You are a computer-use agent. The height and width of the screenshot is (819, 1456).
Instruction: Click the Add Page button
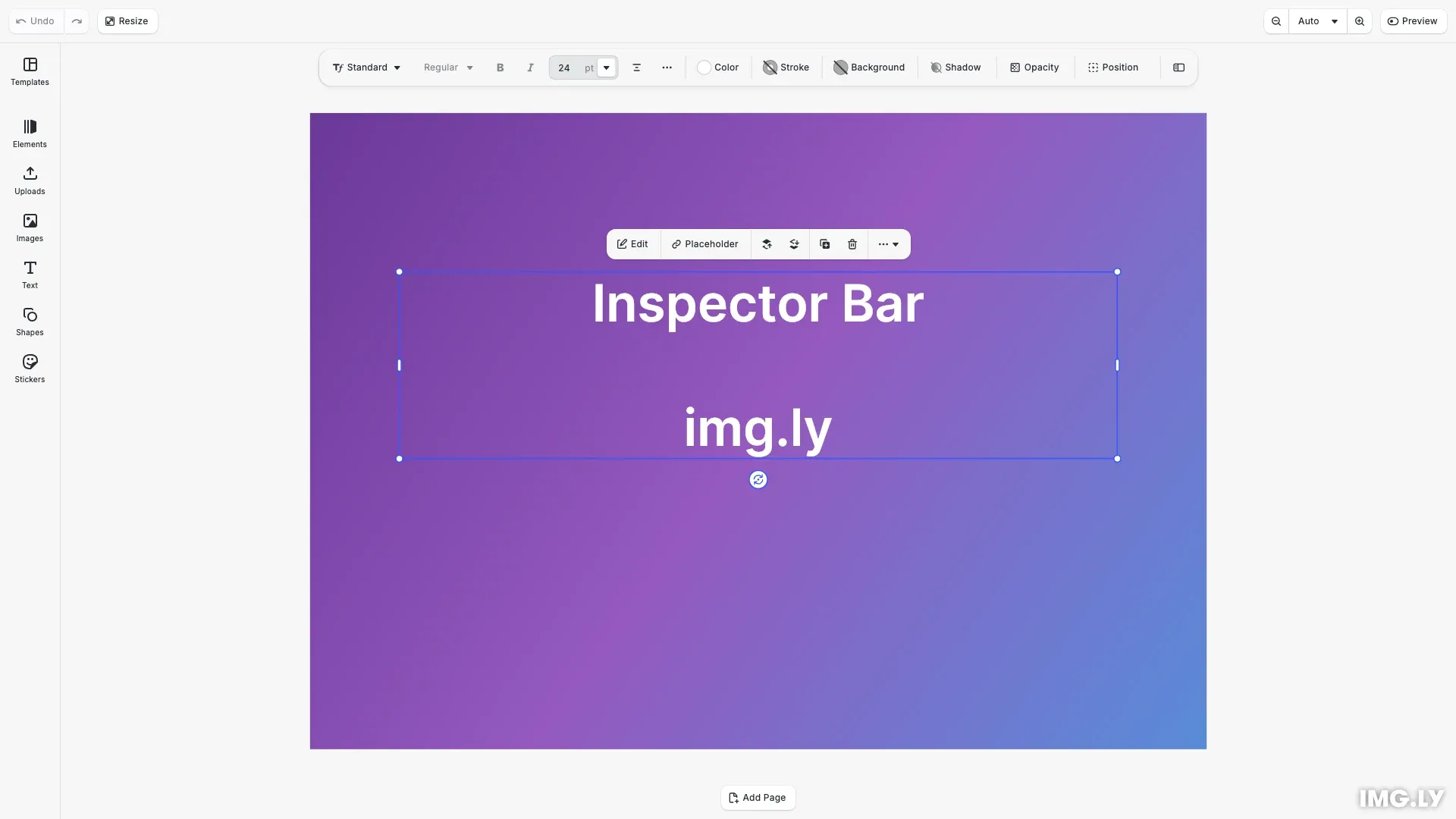click(758, 797)
